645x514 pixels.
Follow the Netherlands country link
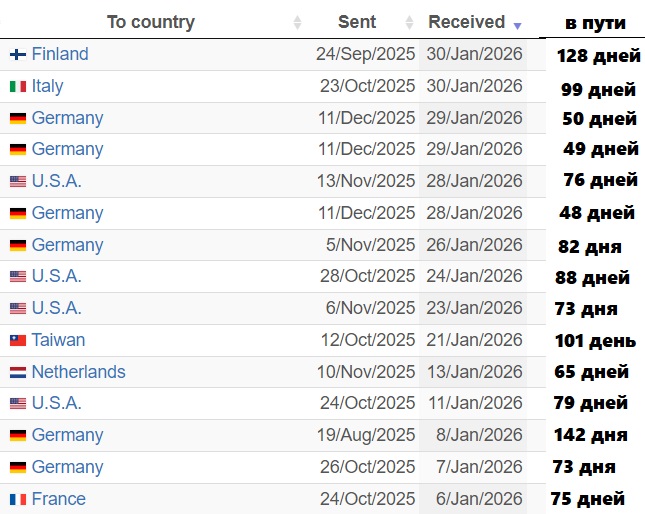pos(78,372)
